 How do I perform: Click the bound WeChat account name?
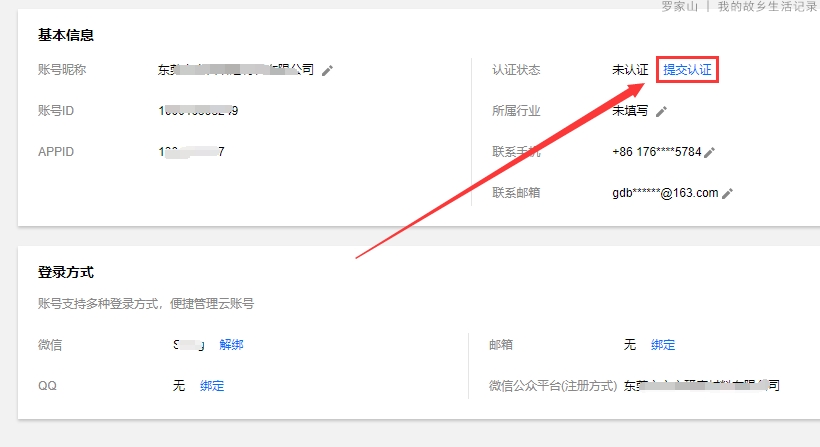coord(189,345)
